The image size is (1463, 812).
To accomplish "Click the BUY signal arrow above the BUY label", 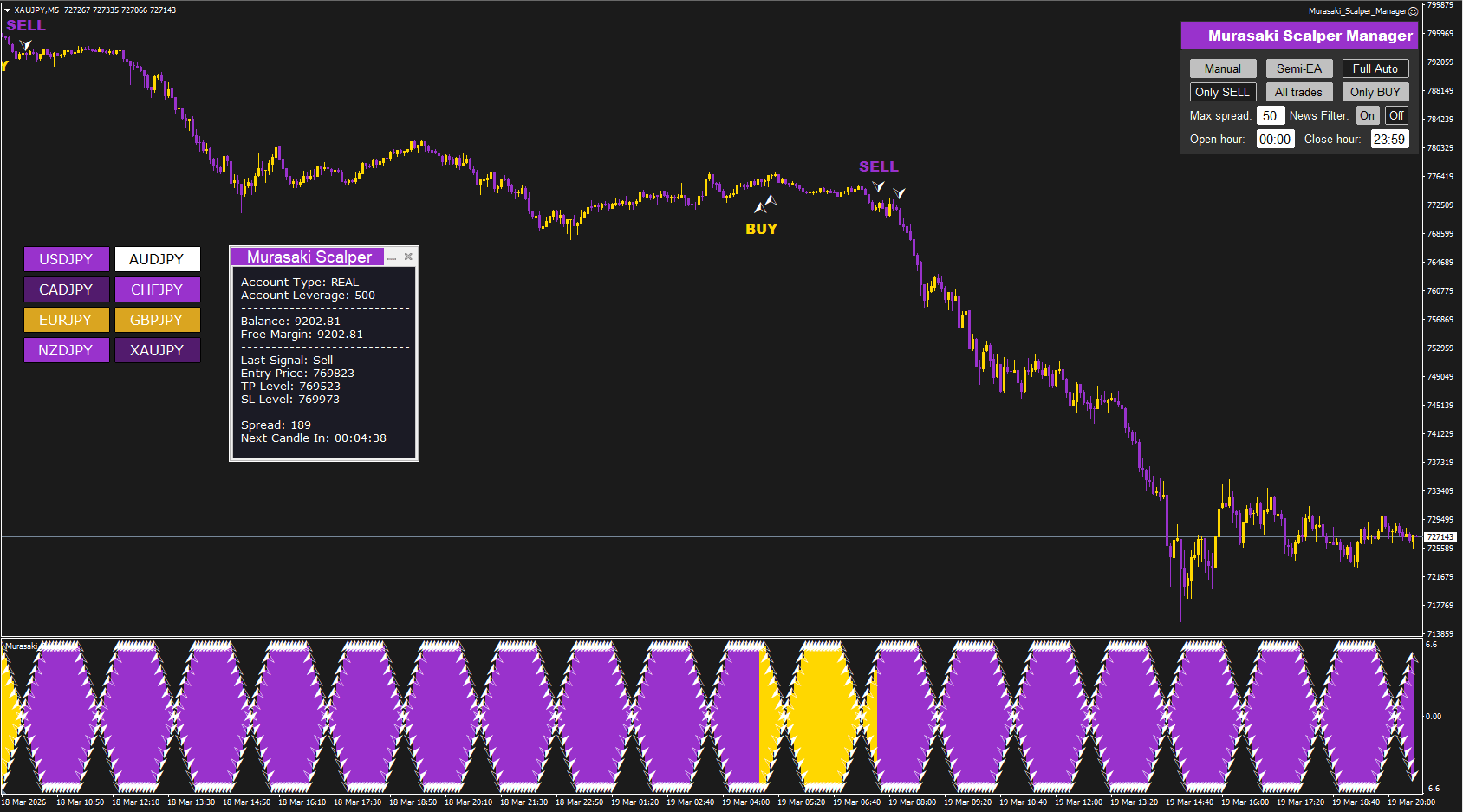I will [x=764, y=205].
